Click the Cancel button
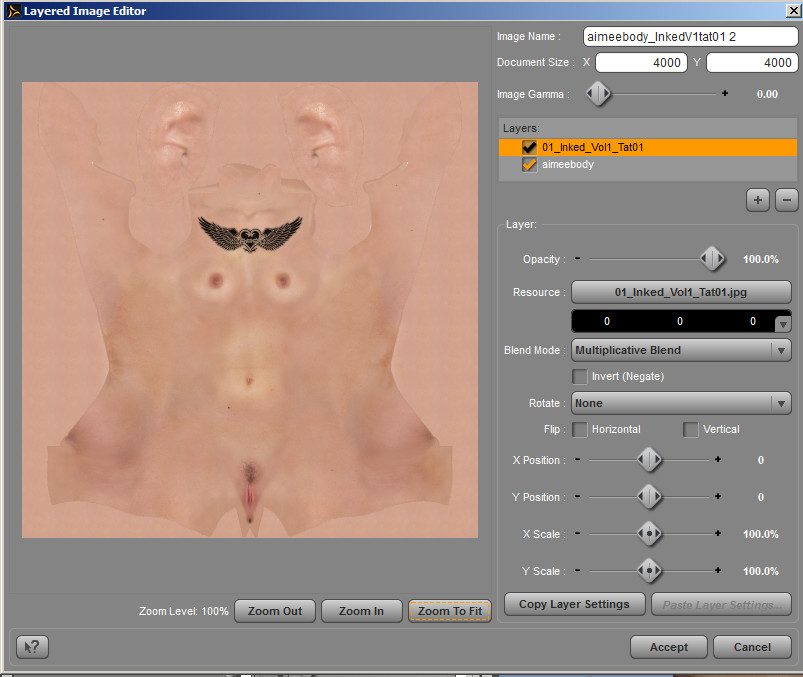This screenshot has width=803, height=677. [752, 647]
